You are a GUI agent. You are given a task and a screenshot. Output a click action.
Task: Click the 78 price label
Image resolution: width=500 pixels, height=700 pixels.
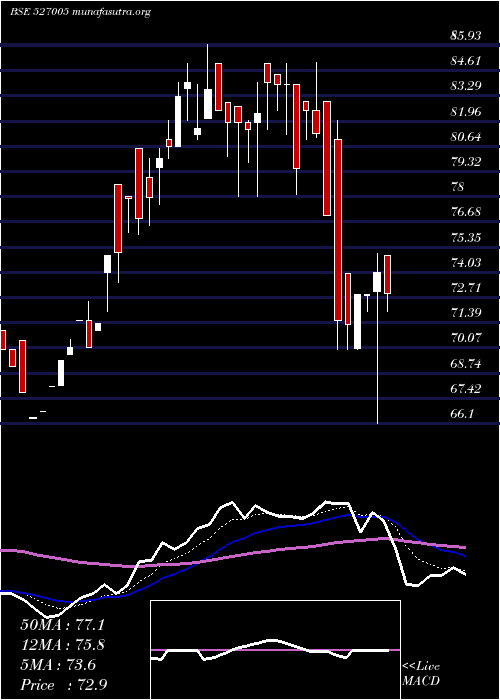[457, 186]
